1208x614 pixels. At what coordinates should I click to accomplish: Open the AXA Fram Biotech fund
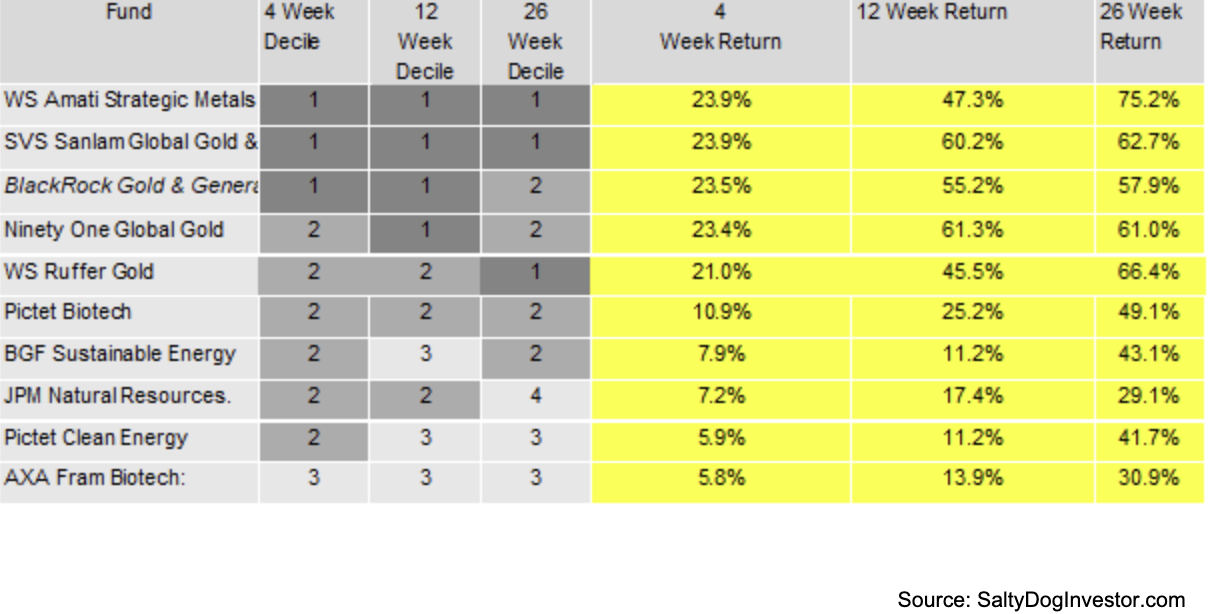(95, 478)
